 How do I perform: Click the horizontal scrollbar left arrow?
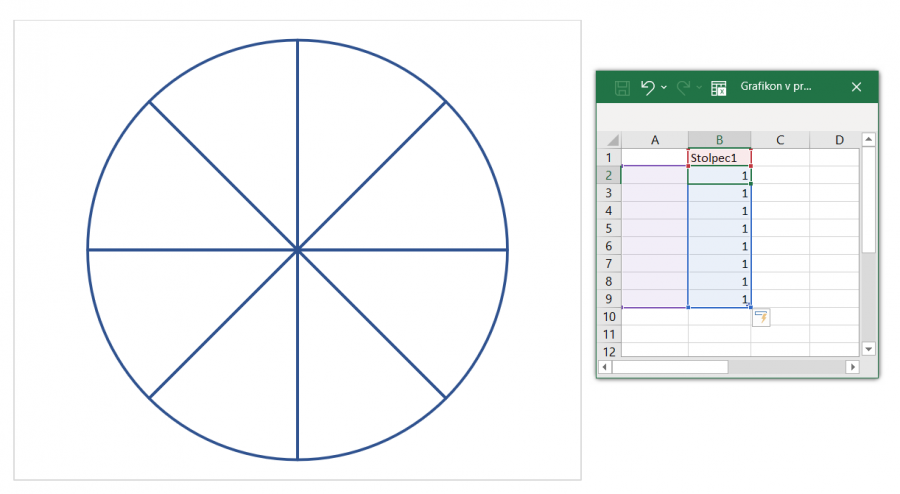(604, 367)
